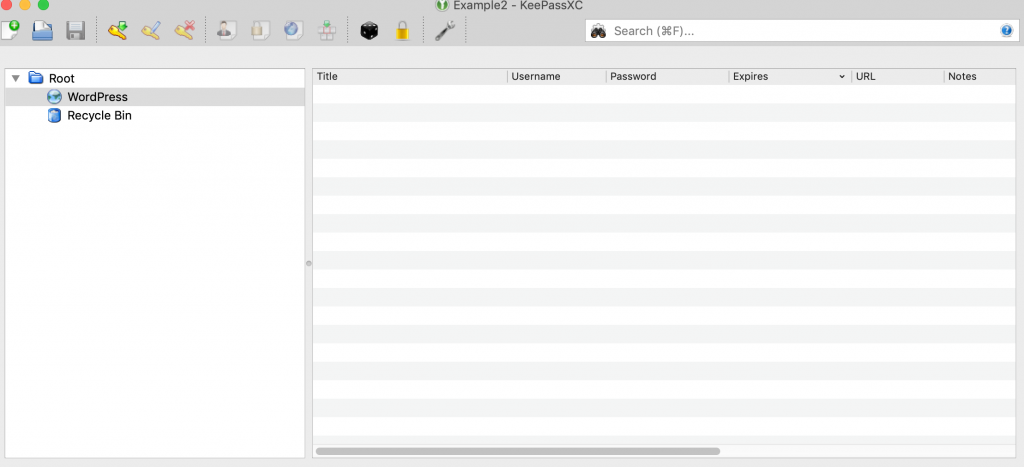Open the dice password generator
This screenshot has width=1024, height=467.
pos(370,31)
